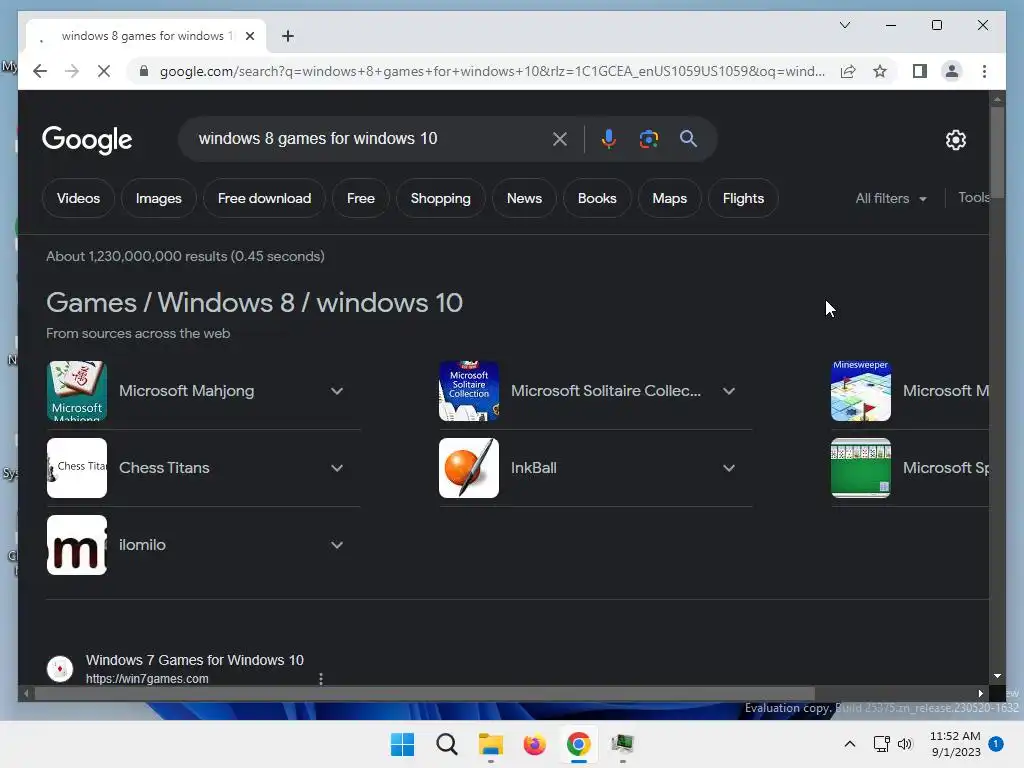
Task: Apply the Free download filter chip
Action: tap(264, 199)
